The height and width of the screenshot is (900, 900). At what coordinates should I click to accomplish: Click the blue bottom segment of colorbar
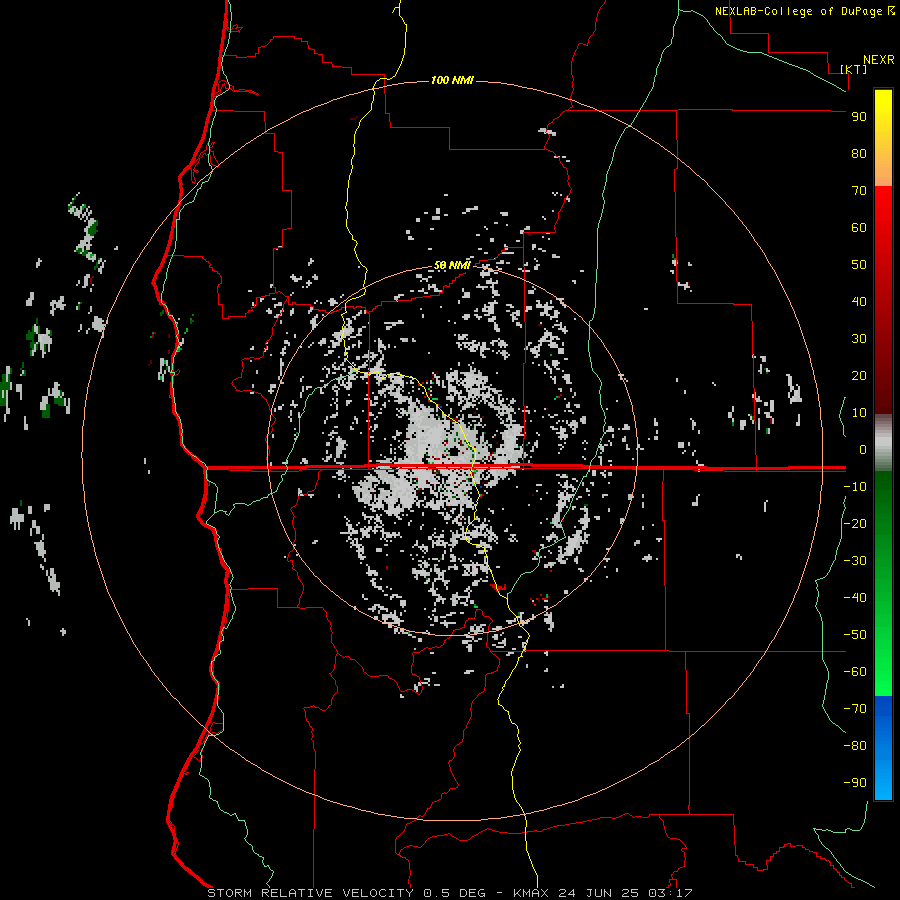[883, 748]
